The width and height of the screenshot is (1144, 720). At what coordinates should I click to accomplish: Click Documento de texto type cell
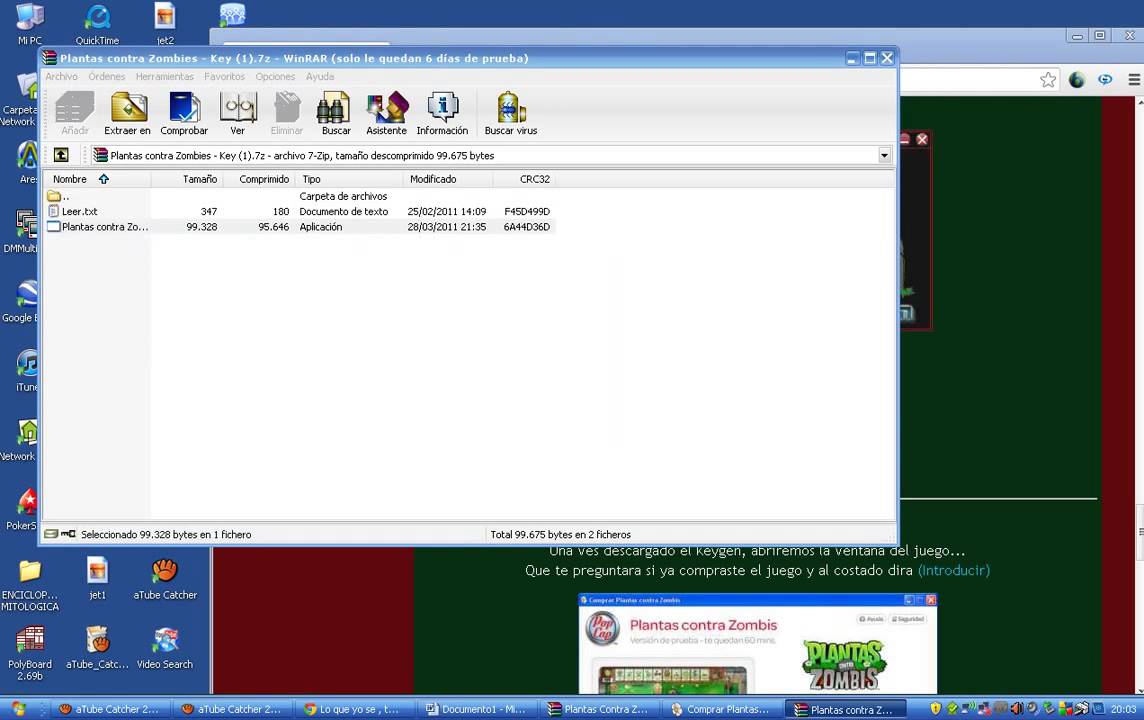pyautogui.click(x=344, y=212)
